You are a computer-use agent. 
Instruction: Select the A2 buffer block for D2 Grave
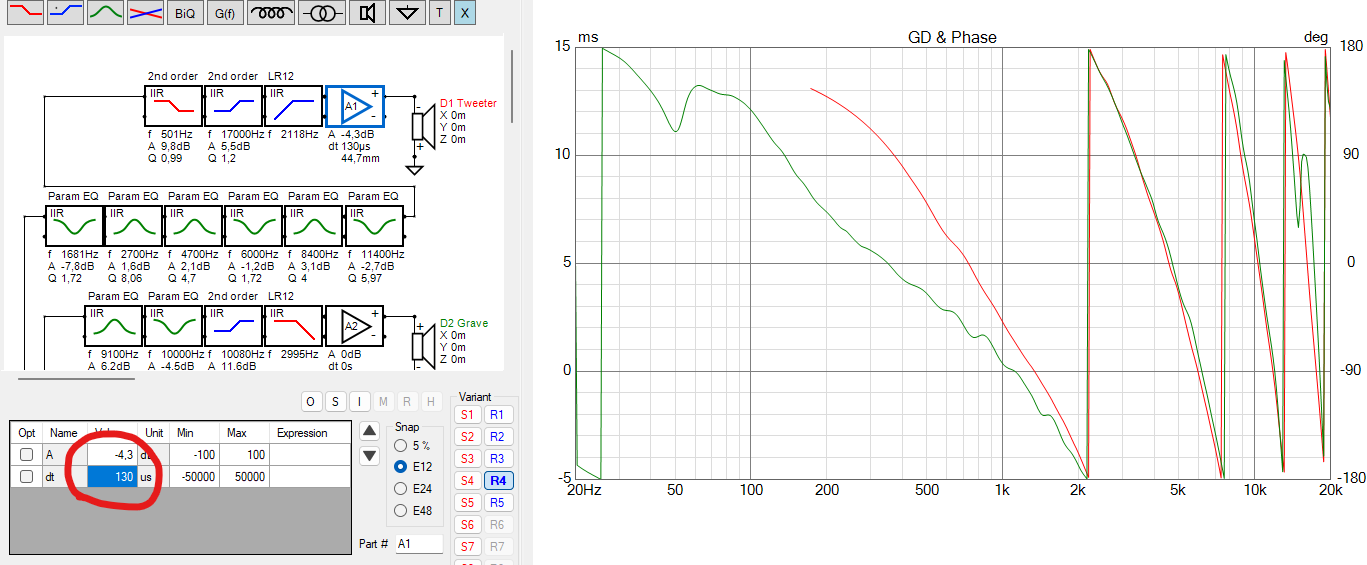point(354,326)
